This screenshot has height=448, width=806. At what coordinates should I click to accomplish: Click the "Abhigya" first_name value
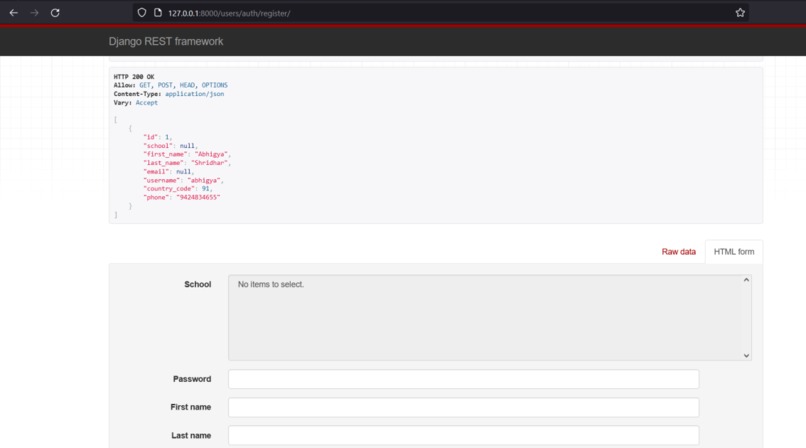(211, 154)
